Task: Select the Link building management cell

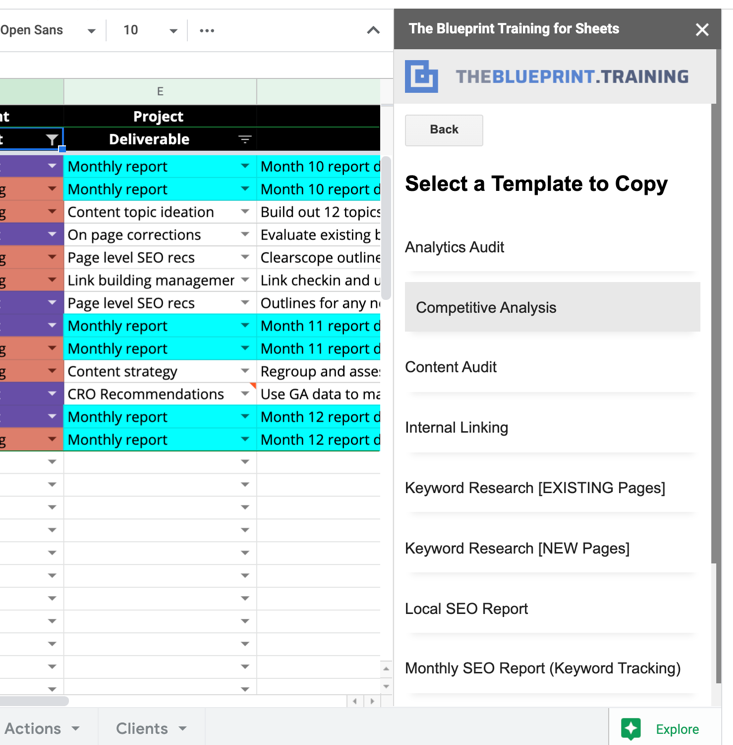Action: [160, 280]
